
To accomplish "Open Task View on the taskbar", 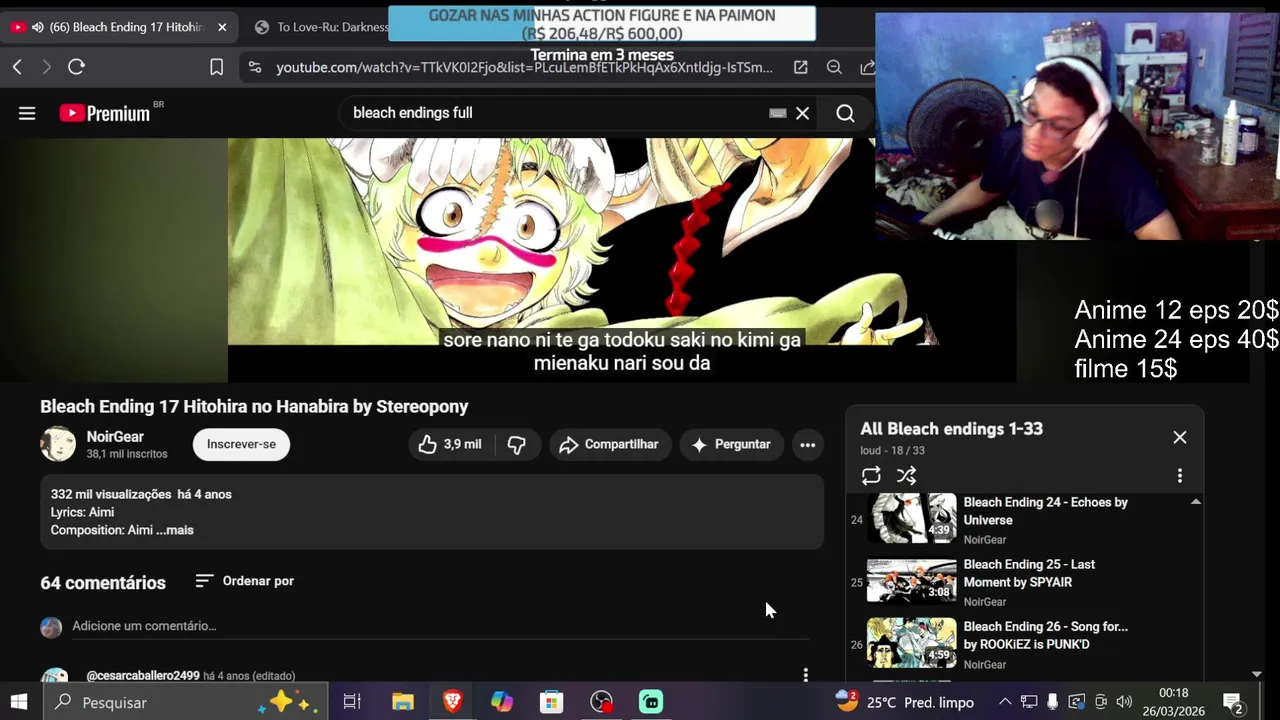I will pos(352,702).
